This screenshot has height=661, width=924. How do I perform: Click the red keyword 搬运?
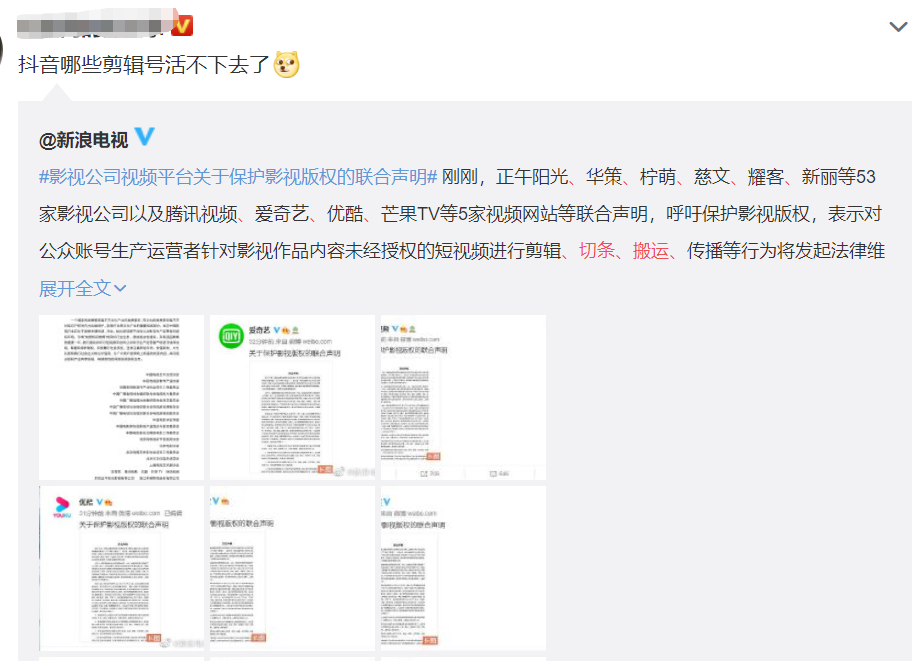pyautogui.click(x=651, y=251)
